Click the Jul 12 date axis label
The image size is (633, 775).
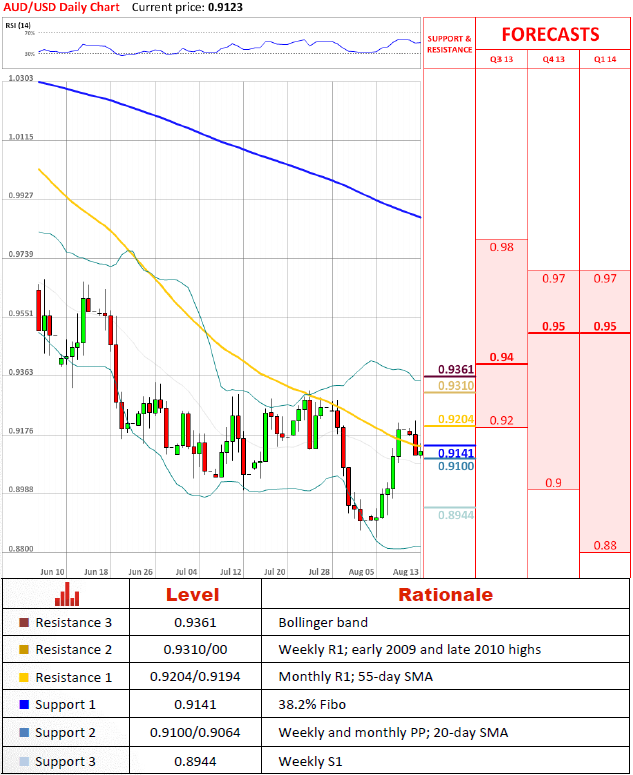pos(231,572)
